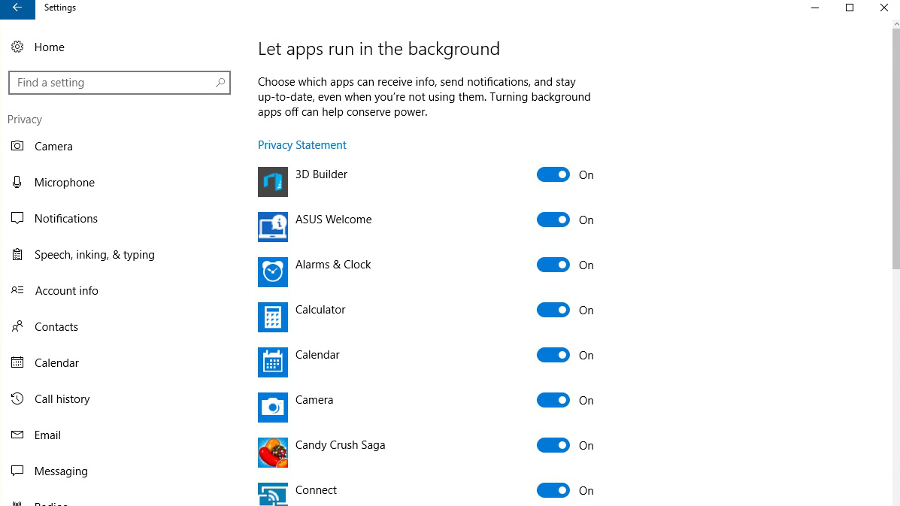Turn off 3D Builder background toggle

(553, 174)
